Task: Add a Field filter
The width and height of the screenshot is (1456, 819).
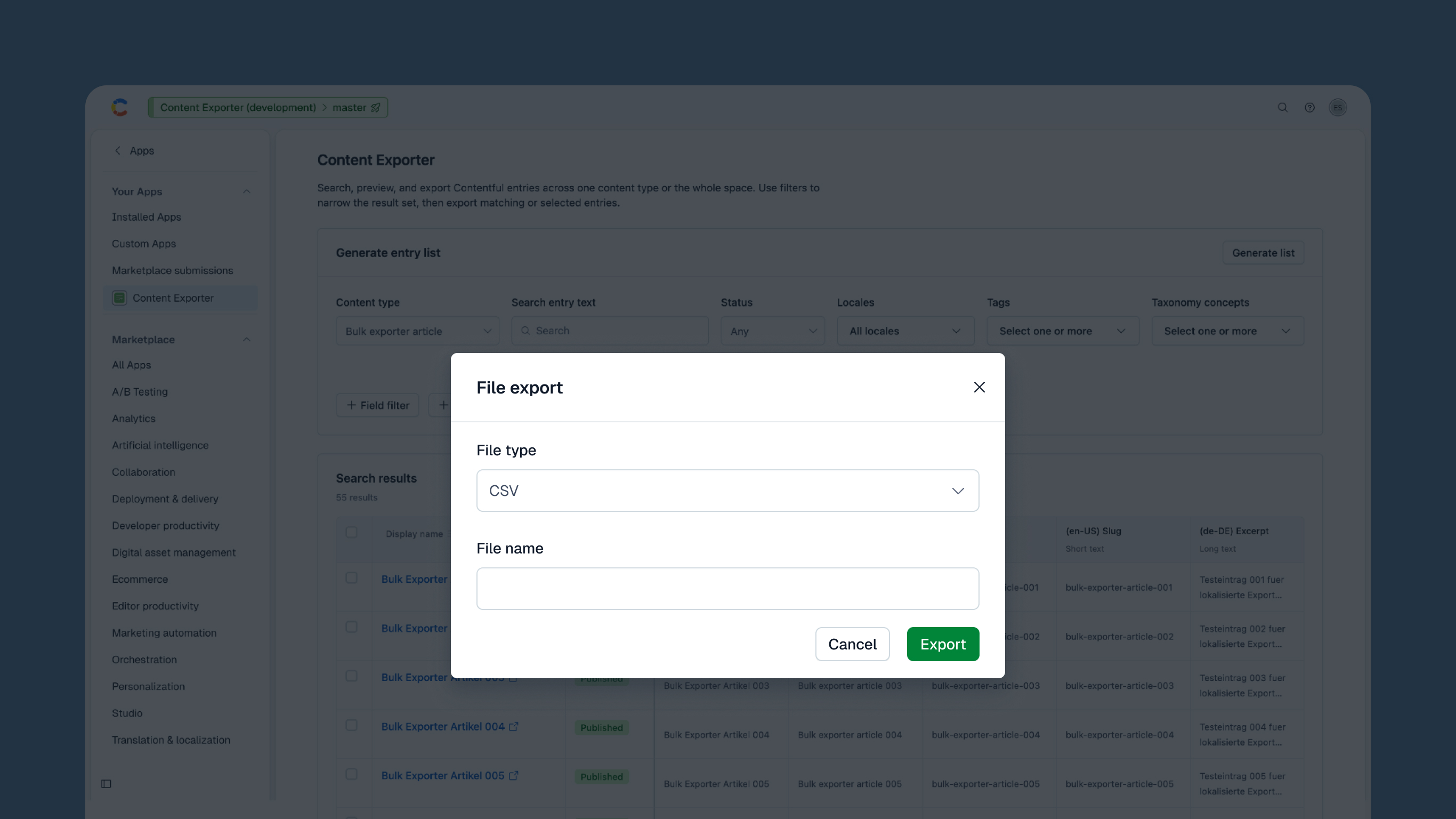Action: tap(377, 405)
